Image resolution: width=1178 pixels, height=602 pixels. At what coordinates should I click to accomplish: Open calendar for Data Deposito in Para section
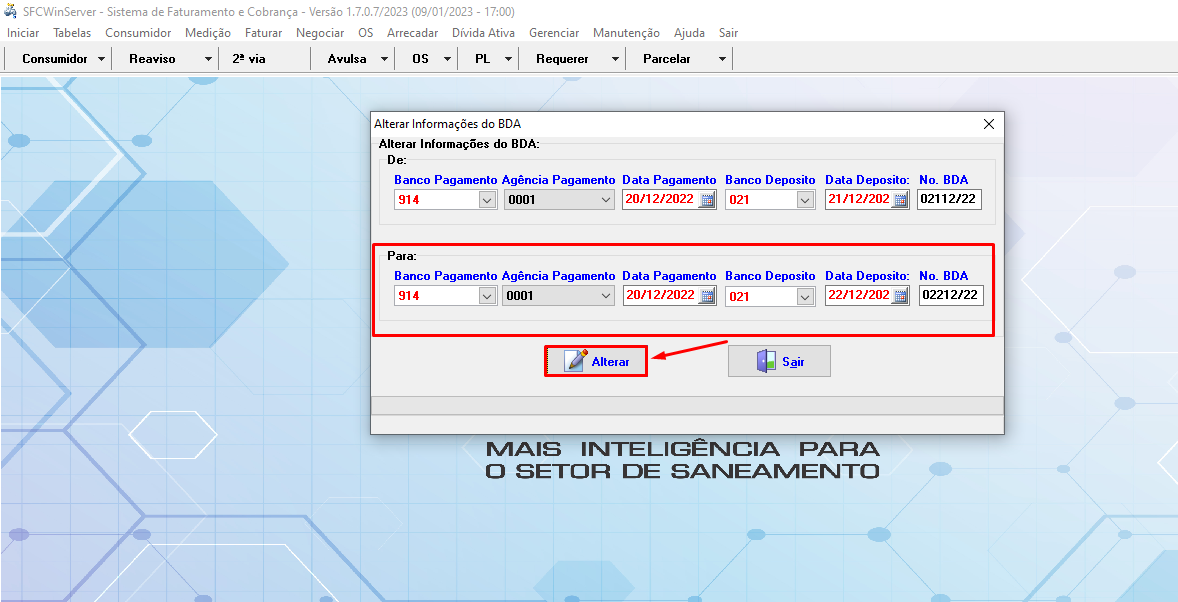pos(900,296)
